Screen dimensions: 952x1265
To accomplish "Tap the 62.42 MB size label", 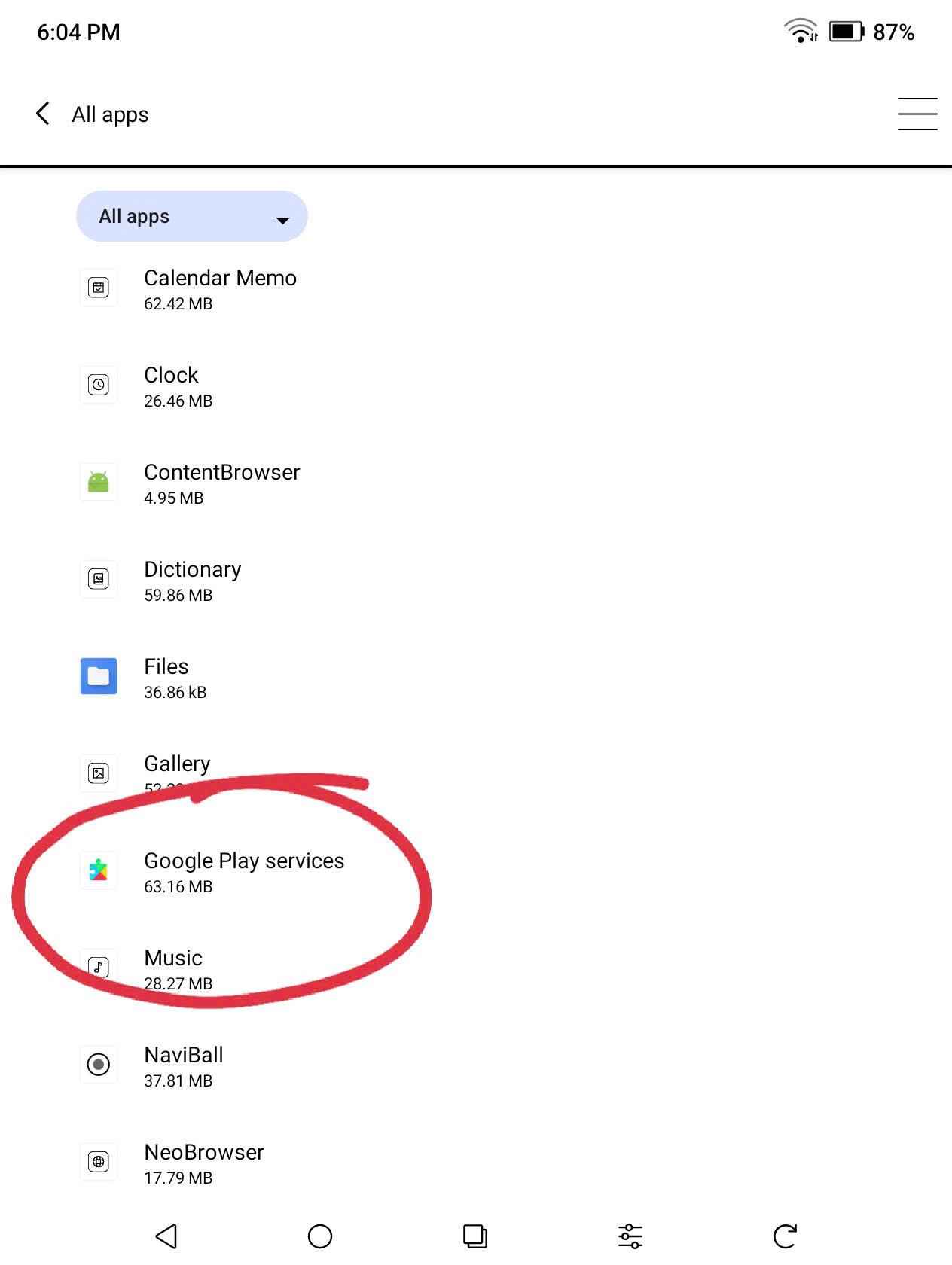I will tap(178, 303).
